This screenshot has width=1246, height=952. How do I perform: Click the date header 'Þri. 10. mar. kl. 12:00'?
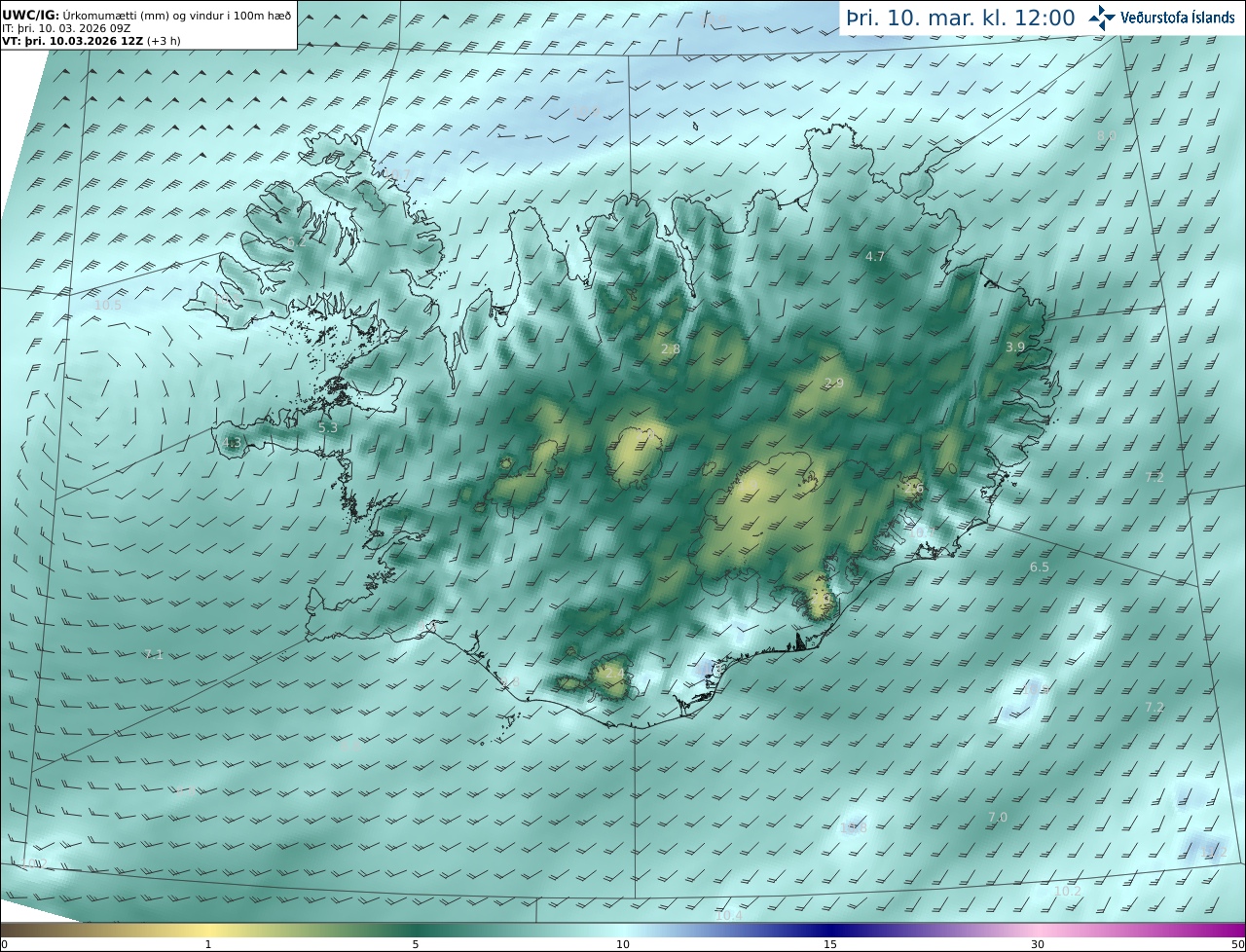961,18
